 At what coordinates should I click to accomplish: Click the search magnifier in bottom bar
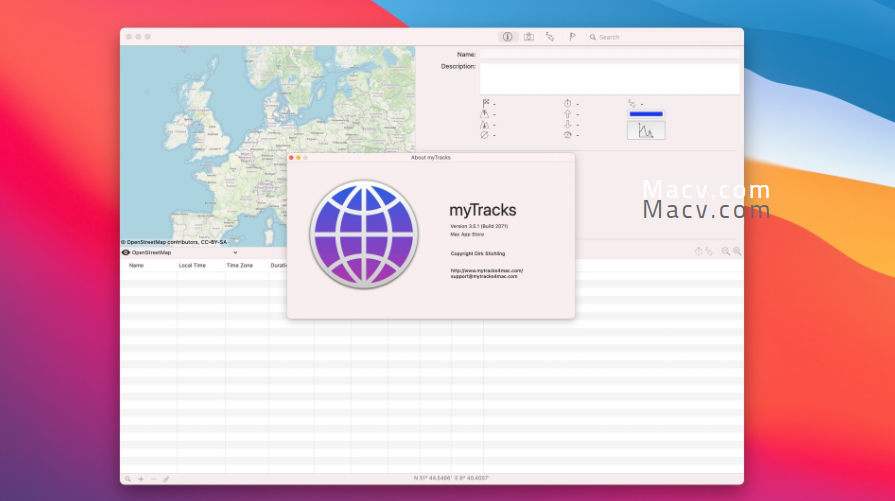[x=128, y=479]
